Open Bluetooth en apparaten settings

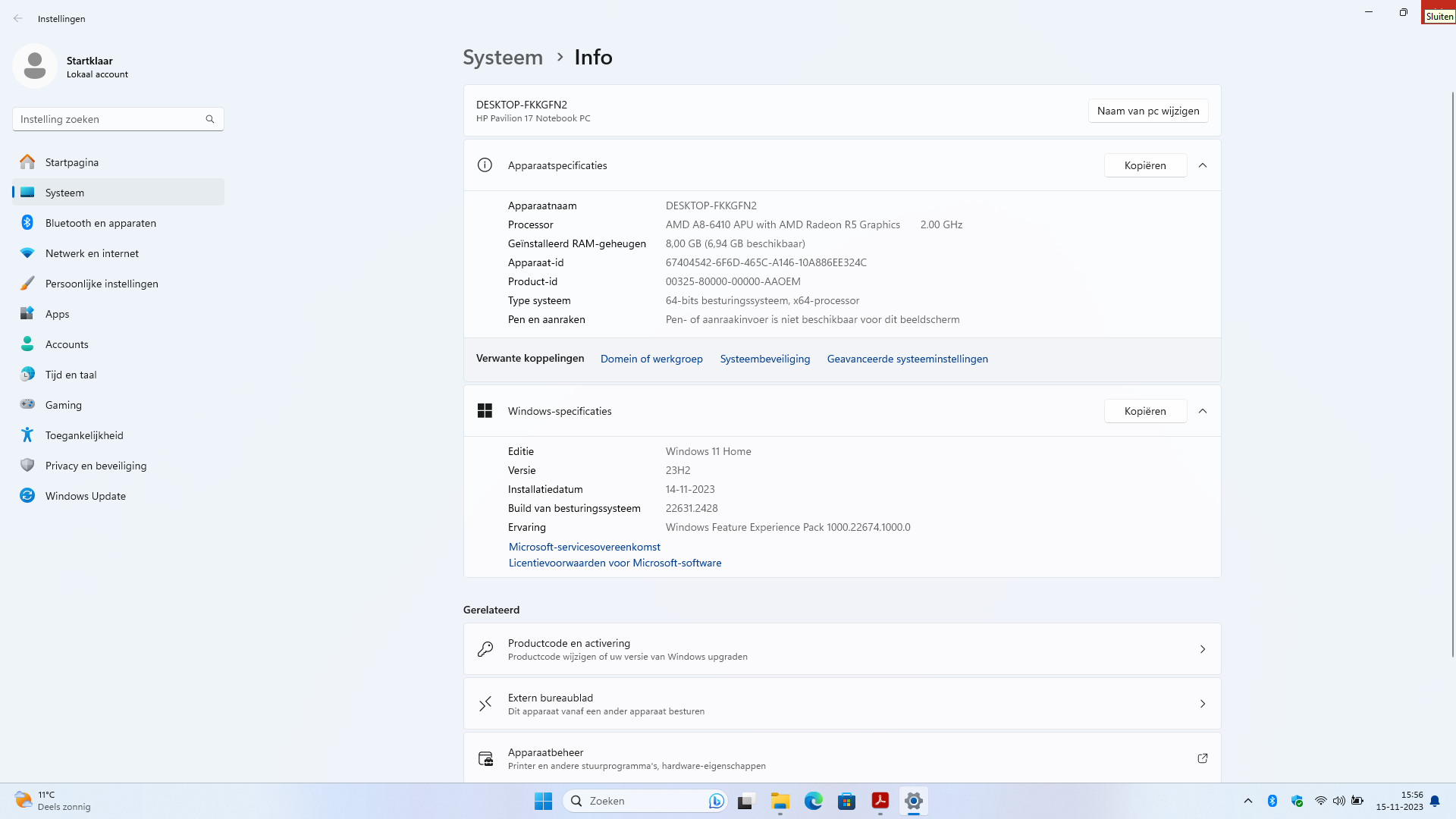point(118,223)
